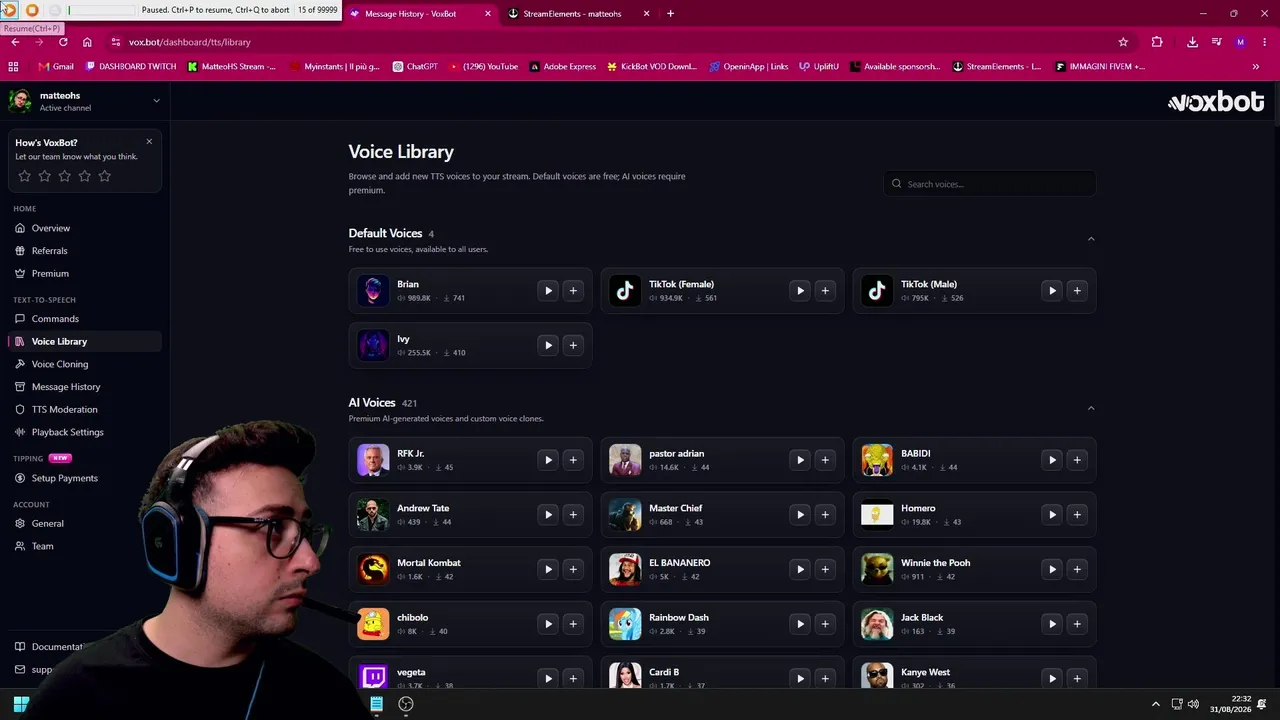Image resolution: width=1280 pixels, height=720 pixels.
Task: Select Voice Library in sidebar
Action: [x=85, y=342]
